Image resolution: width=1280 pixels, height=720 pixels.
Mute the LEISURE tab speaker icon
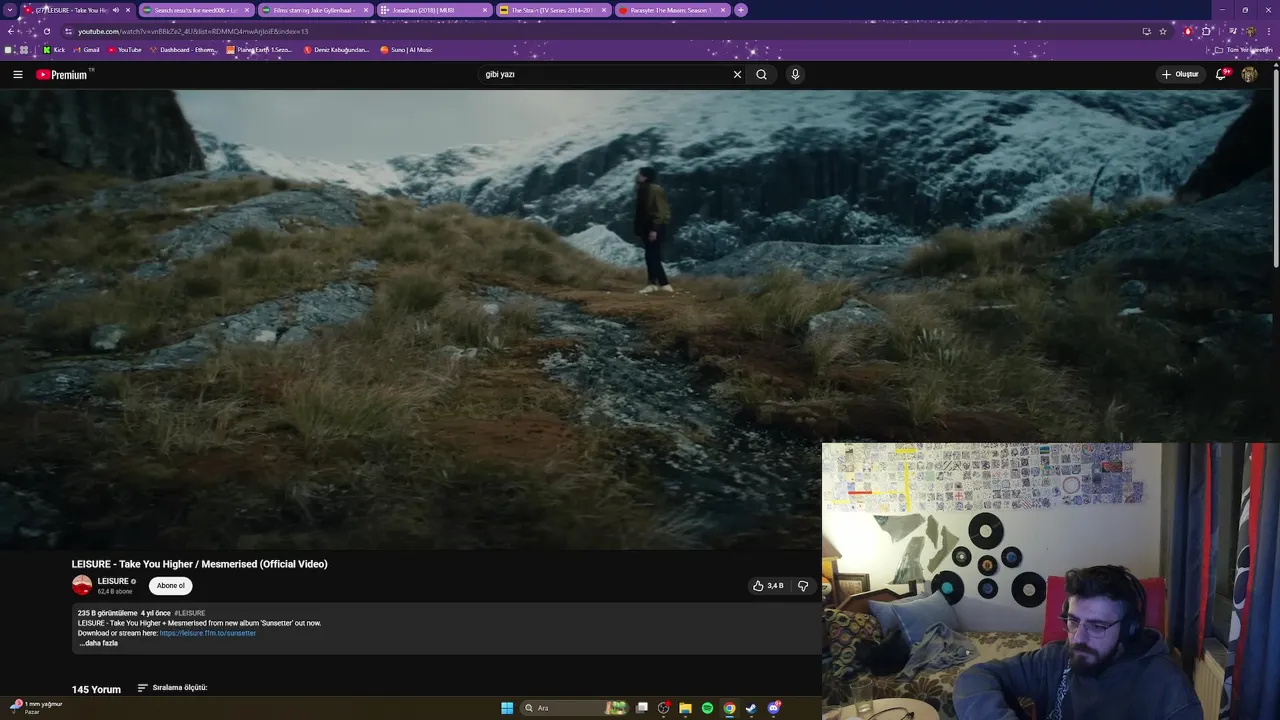click(x=116, y=10)
